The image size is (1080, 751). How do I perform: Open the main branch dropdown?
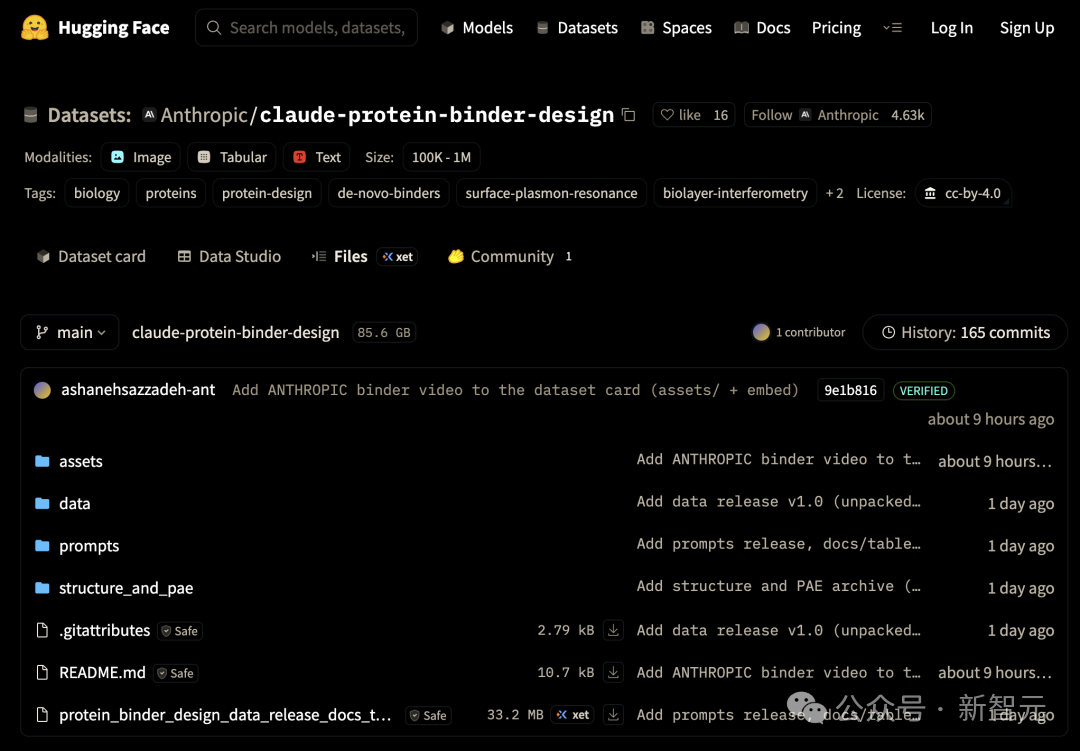[70, 332]
